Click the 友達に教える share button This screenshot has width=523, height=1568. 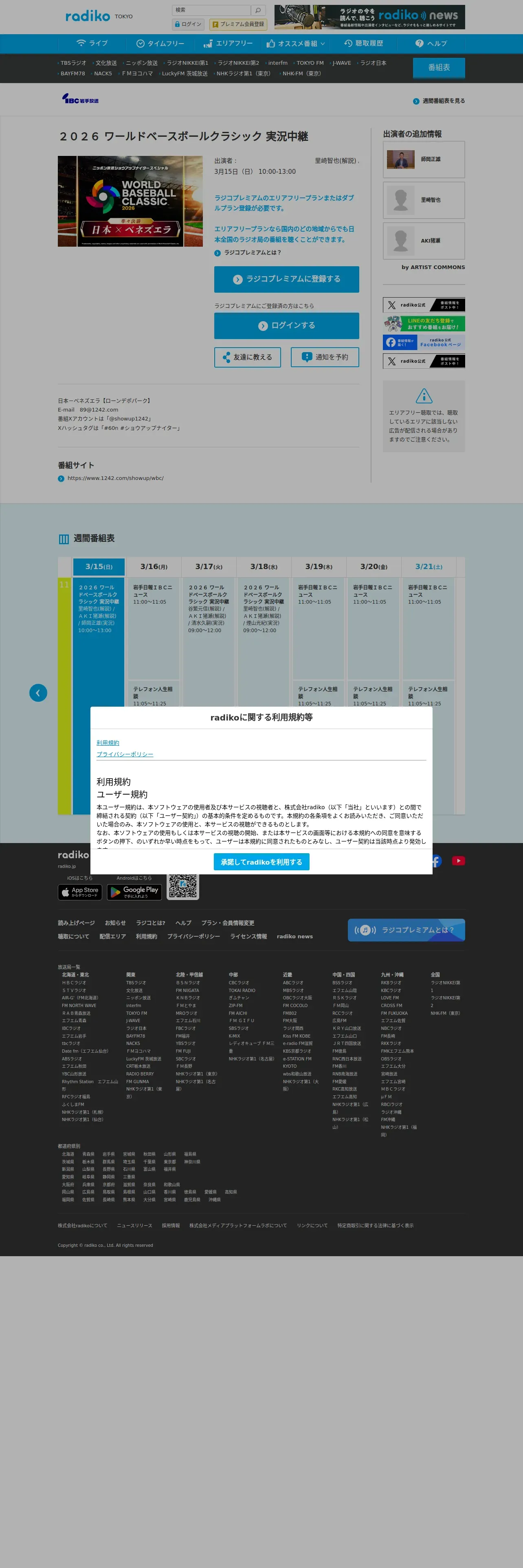(247, 357)
